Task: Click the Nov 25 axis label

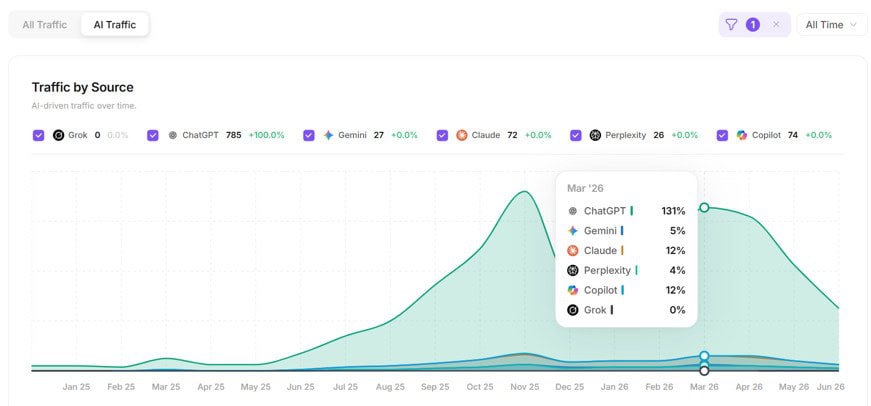Action: click(x=525, y=387)
